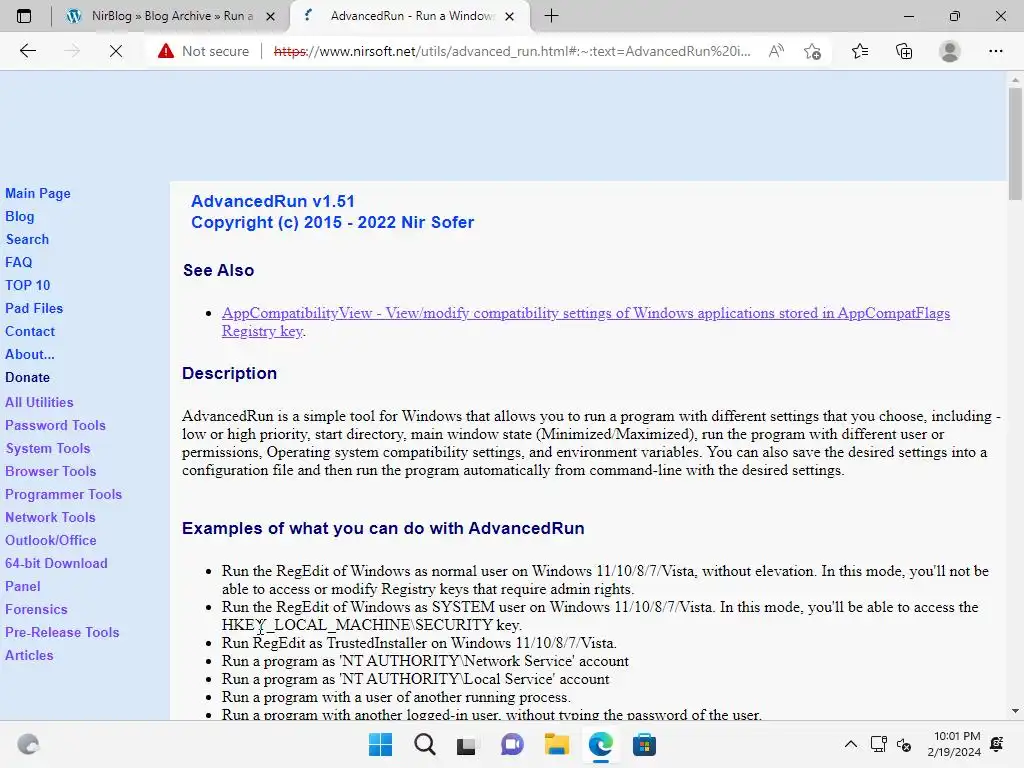Open the muted volume tray icon
The width and height of the screenshot is (1024, 768).
[x=904, y=744]
